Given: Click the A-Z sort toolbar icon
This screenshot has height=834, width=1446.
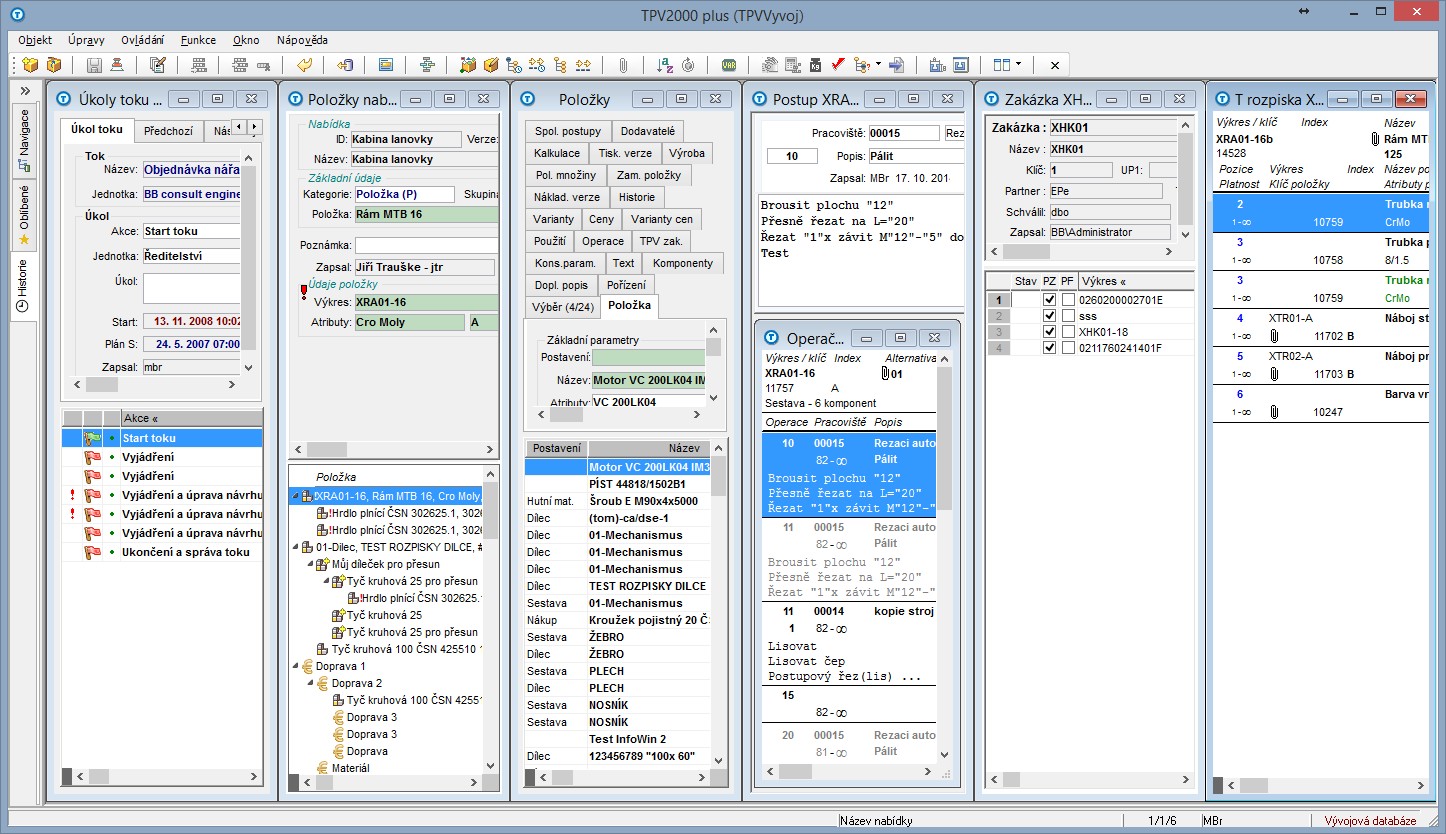Looking at the screenshot, I should (665, 65).
